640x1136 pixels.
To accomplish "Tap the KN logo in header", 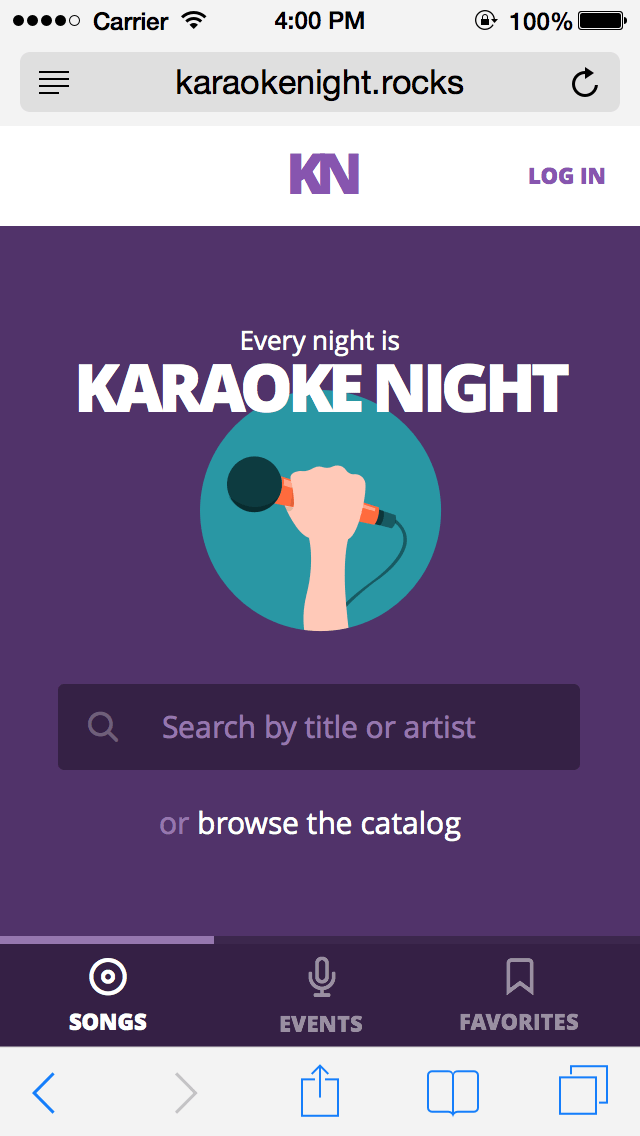I will click(324, 175).
